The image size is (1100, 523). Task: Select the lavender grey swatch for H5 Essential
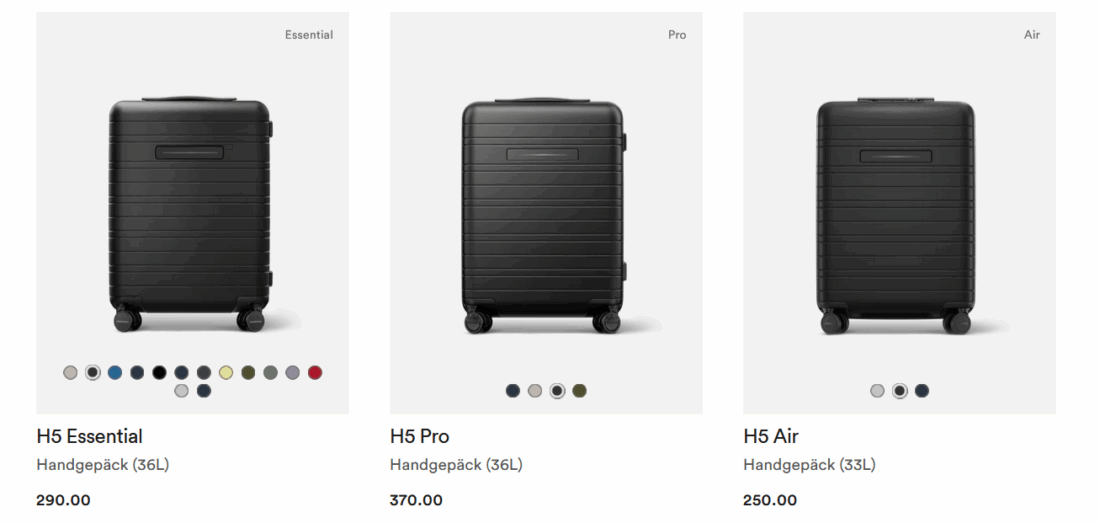pos(292,372)
